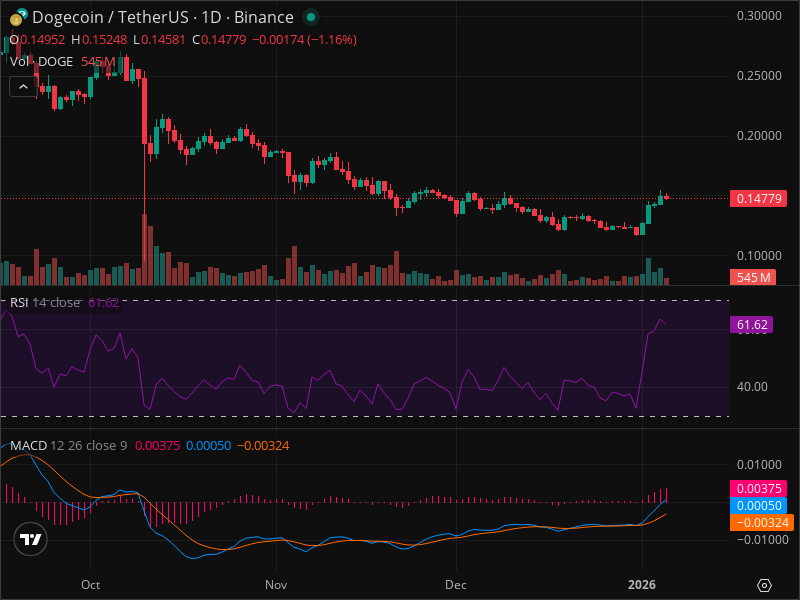Open chart settings gear icon
Image resolution: width=800 pixels, height=600 pixels.
pos(764,585)
